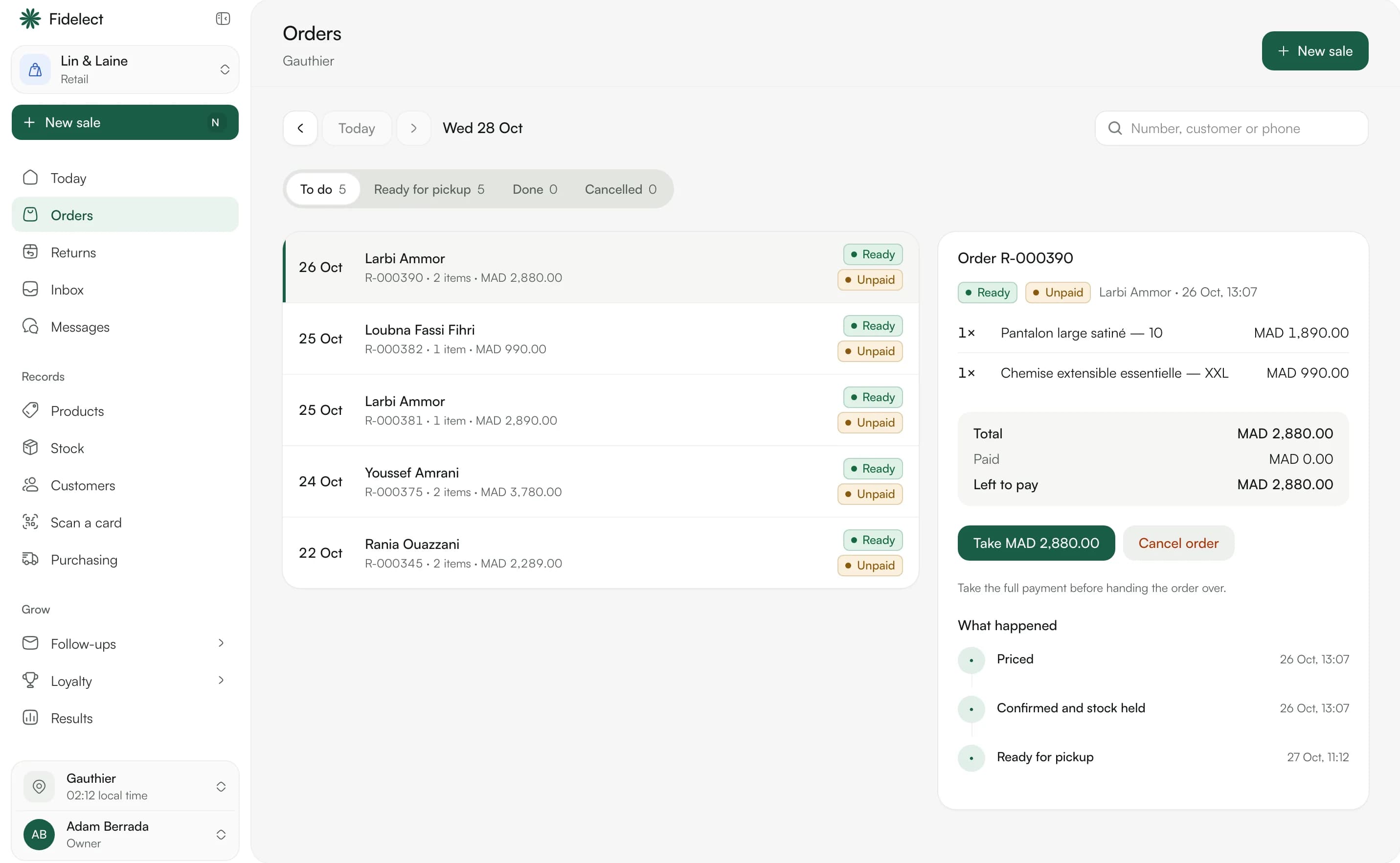This screenshot has height=863, width=1400.
Task: Click the N shortcut badge on sidebar New sale
Action: point(215,123)
